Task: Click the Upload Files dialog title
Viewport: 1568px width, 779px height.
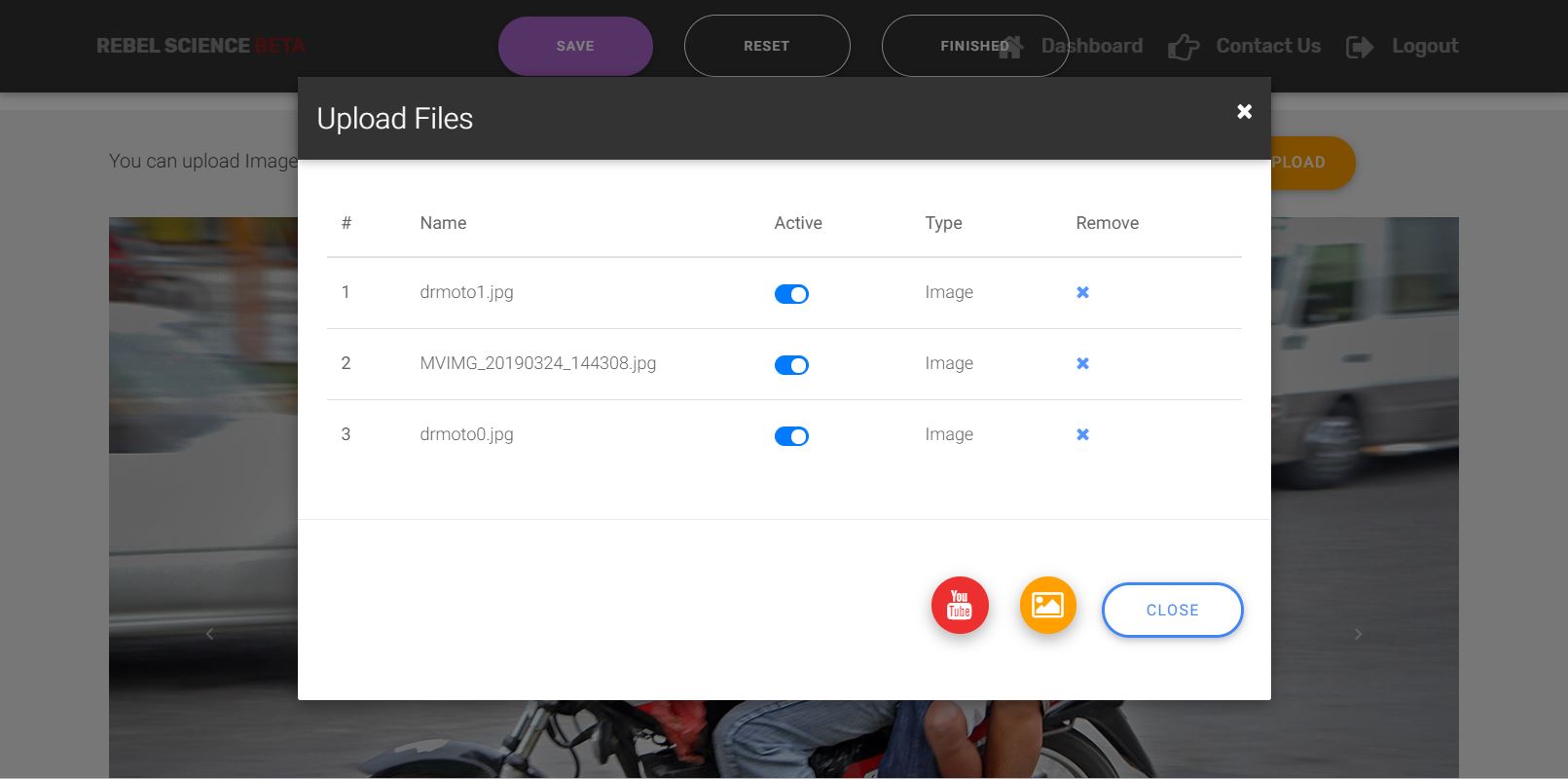Action: coord(395,119)
